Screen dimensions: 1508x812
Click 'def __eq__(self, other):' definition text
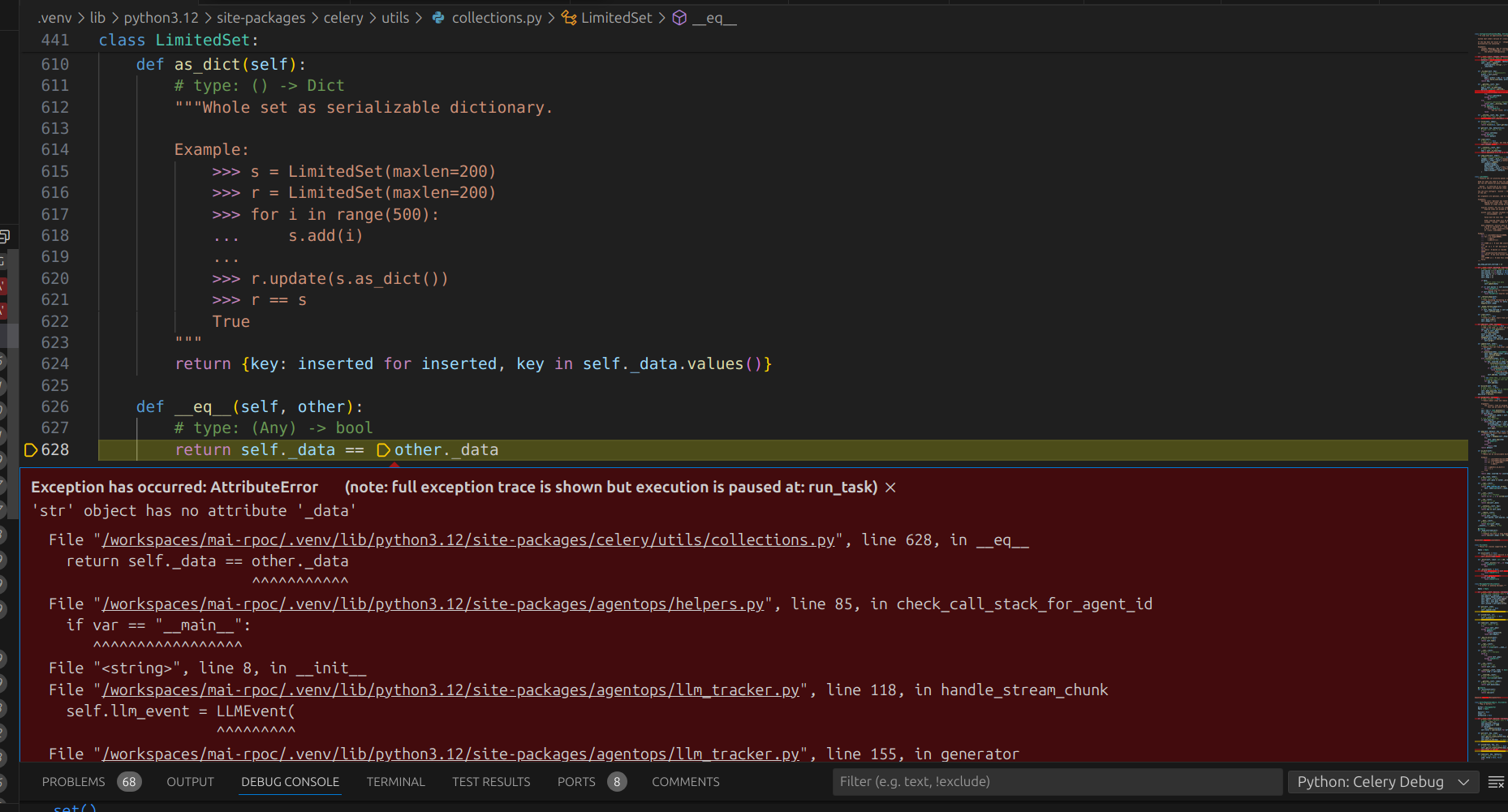pos(249,407)
